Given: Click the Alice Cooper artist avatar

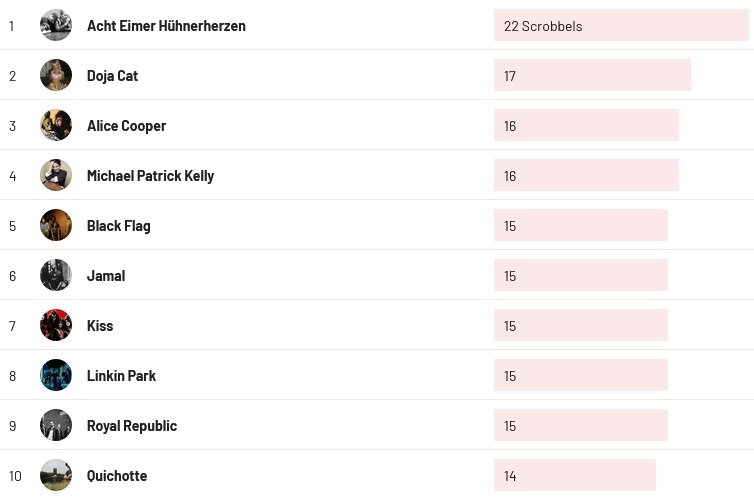Looking at the screenshot, I should (x=56, y=125).
